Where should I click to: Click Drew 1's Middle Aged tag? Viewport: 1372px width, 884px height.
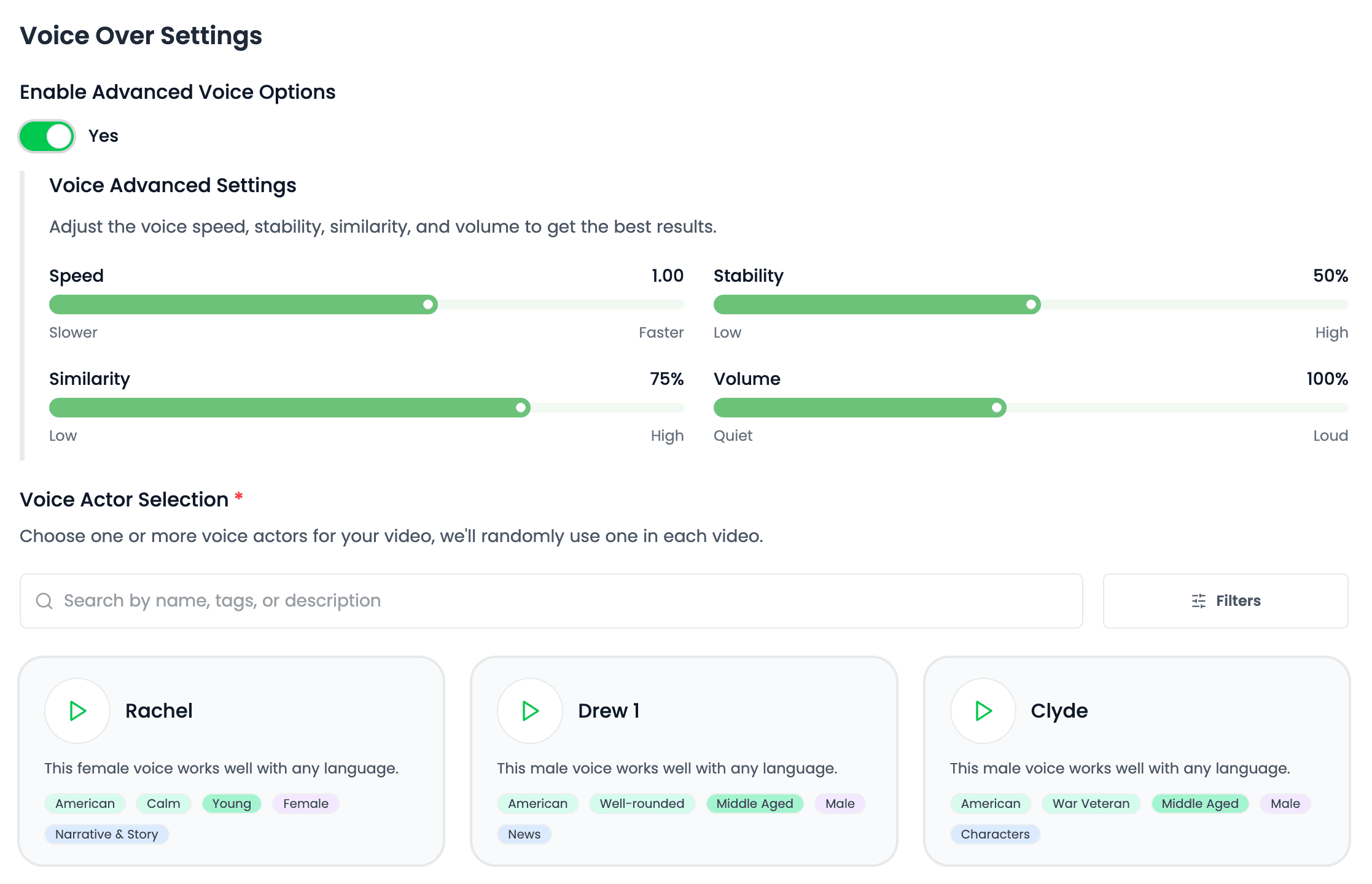(x=755, y=804)
